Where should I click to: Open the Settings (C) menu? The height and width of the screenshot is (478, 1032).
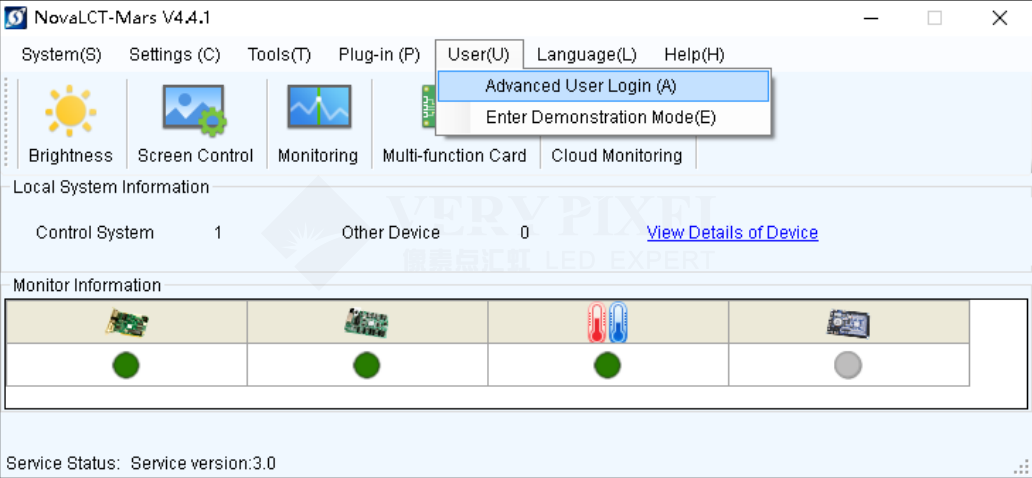point(174,55)
